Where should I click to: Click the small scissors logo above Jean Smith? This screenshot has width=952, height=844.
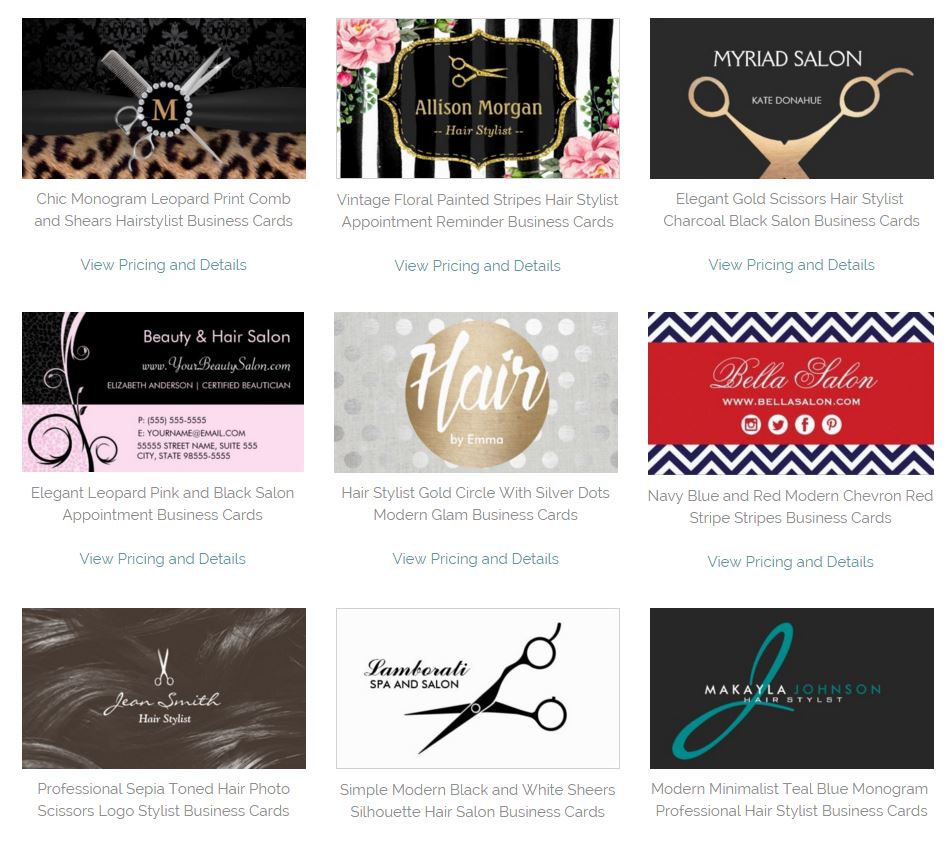163,667
